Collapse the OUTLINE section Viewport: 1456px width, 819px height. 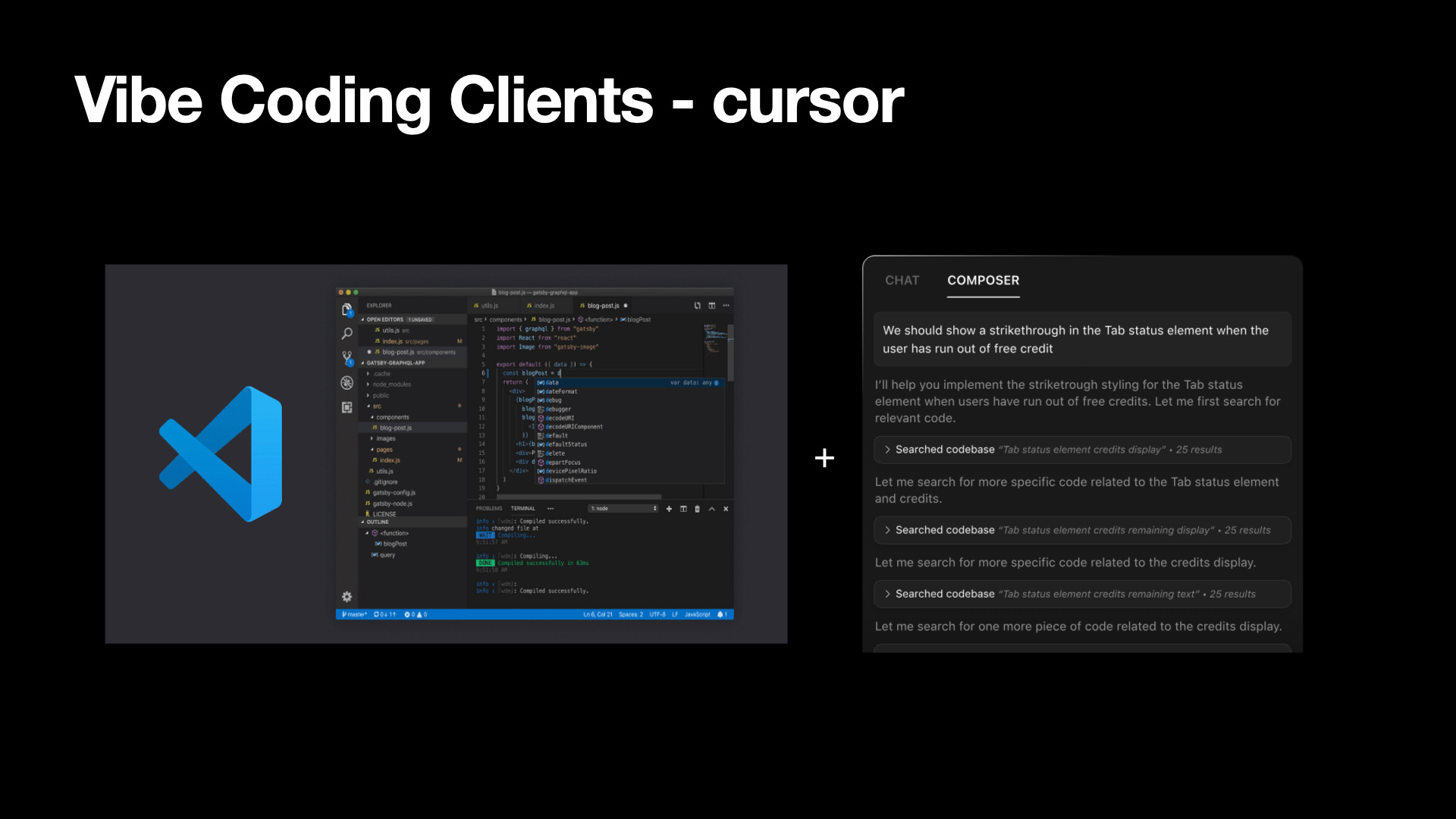click(x=413, y=522)
